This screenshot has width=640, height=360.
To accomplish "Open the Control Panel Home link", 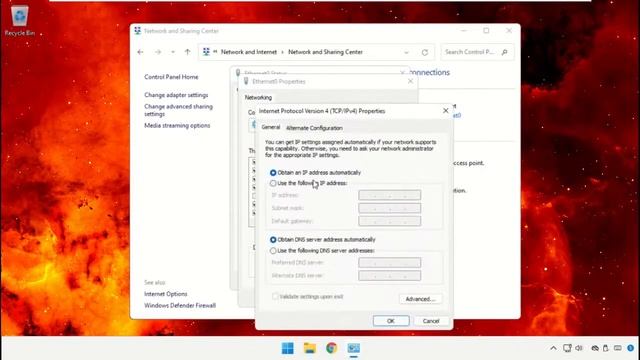I will 171,77.
